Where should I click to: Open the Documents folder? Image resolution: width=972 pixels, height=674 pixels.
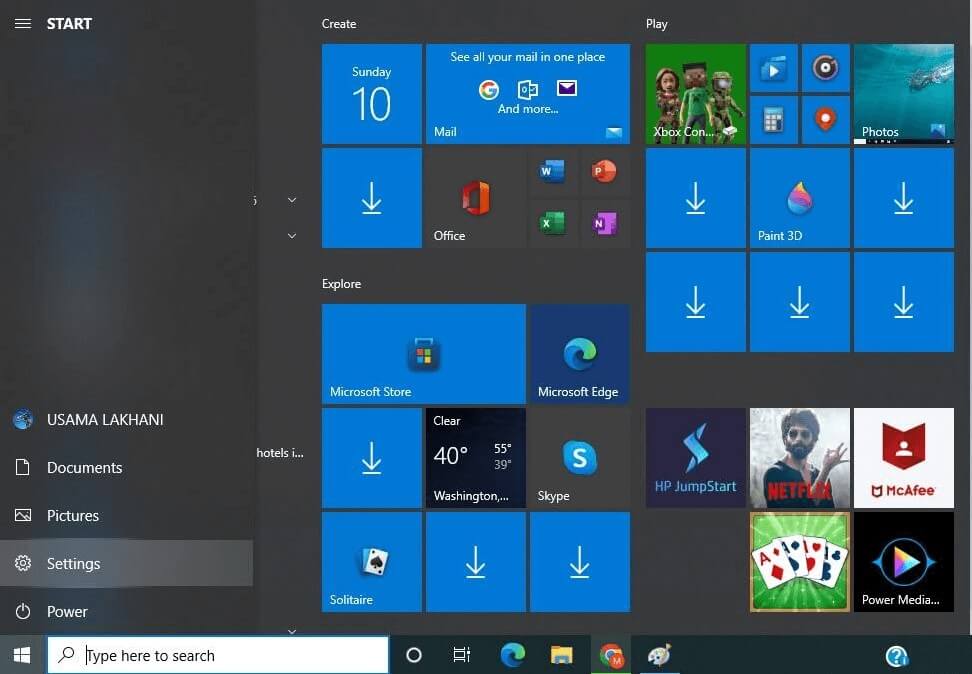(126, 468)
